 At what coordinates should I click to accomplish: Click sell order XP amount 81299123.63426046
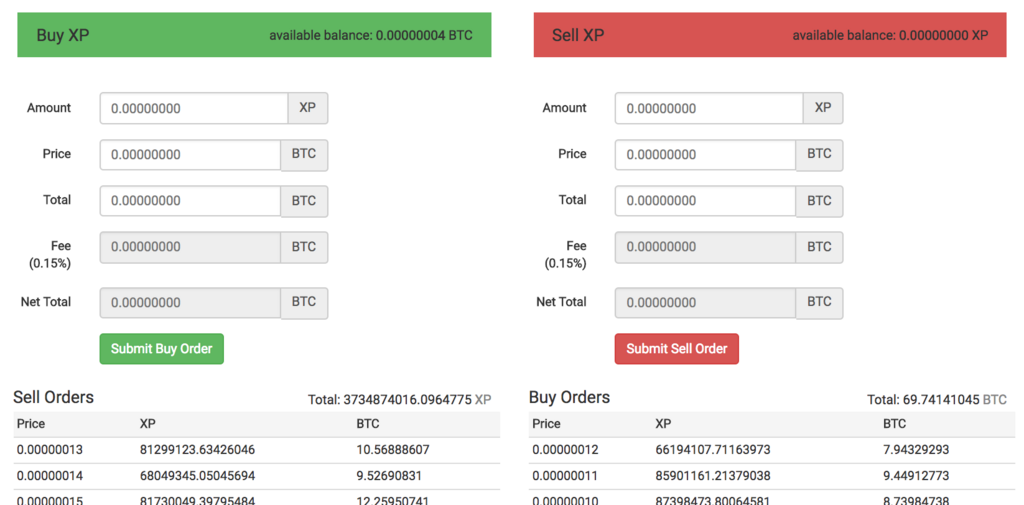[197, 449]
